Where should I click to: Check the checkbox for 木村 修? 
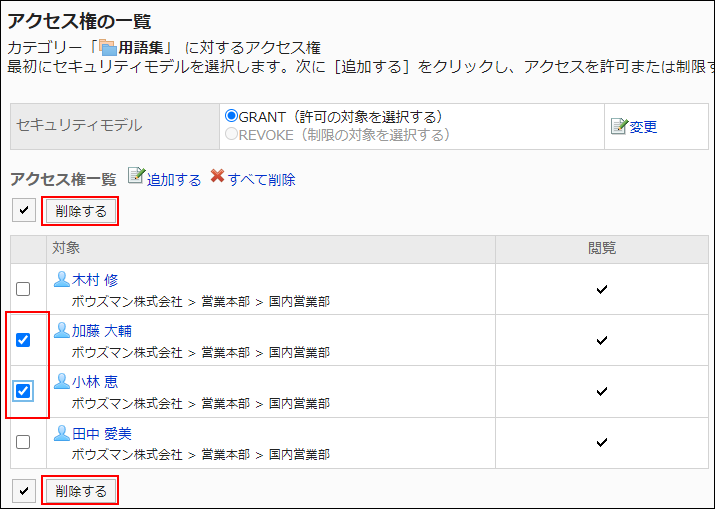23,289
